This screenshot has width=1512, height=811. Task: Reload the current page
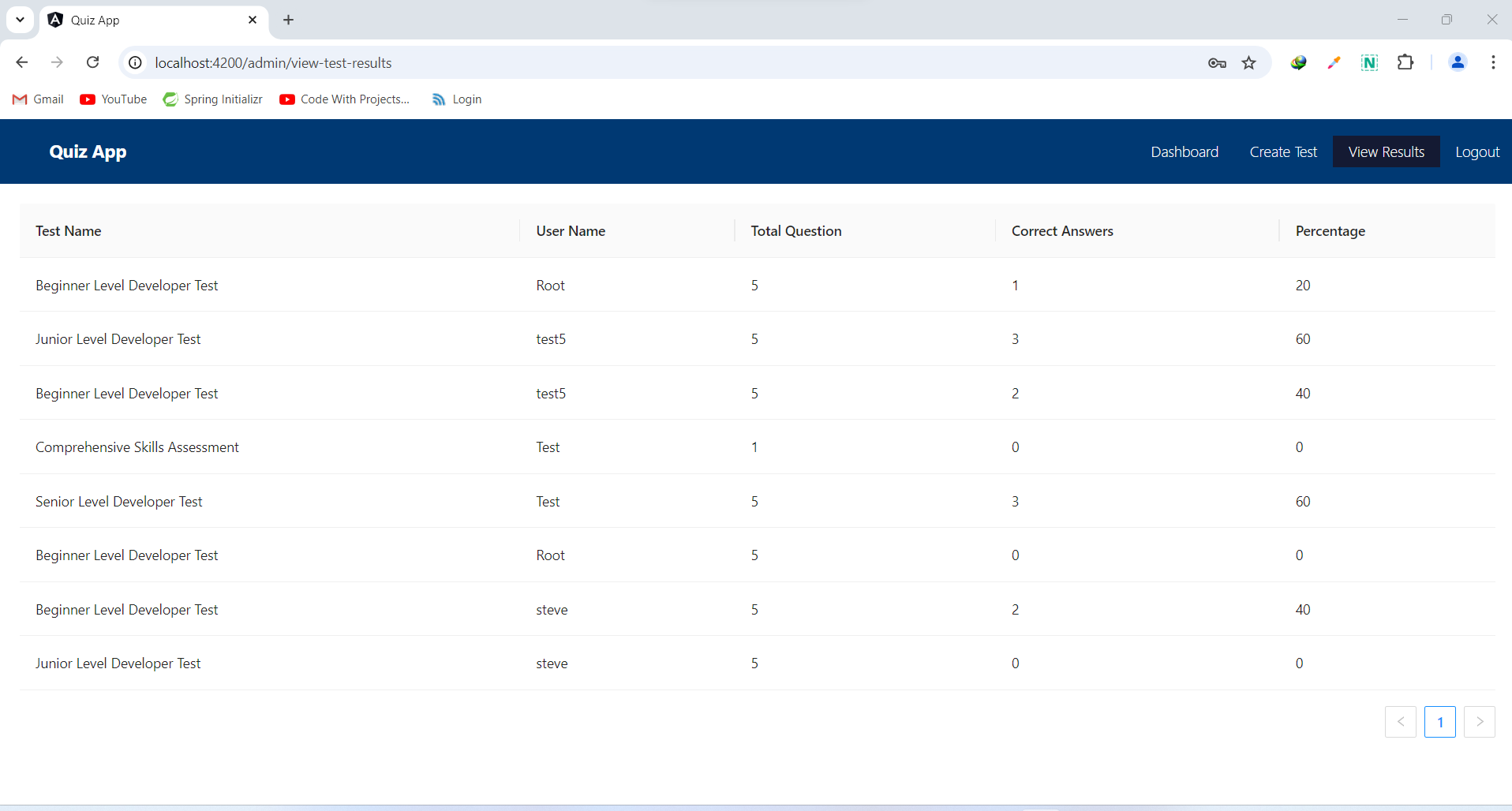pyautogui.click(x=92, y=62)
